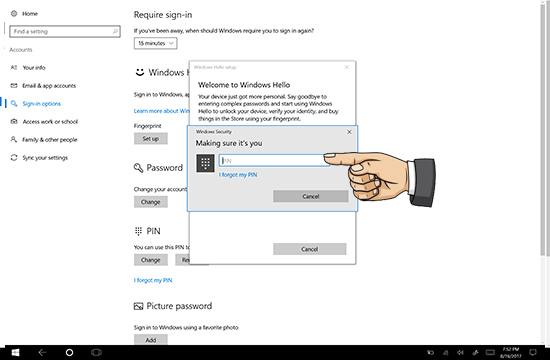Click the Family person icon
The width and height of the screenshot is (550, 360).
(14, 140)
